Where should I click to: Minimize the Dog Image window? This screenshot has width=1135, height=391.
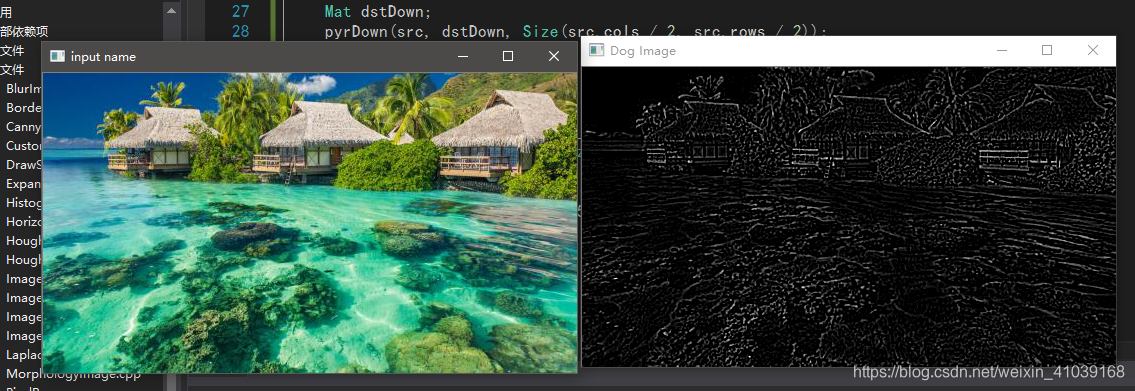(x=1002, y=50)
